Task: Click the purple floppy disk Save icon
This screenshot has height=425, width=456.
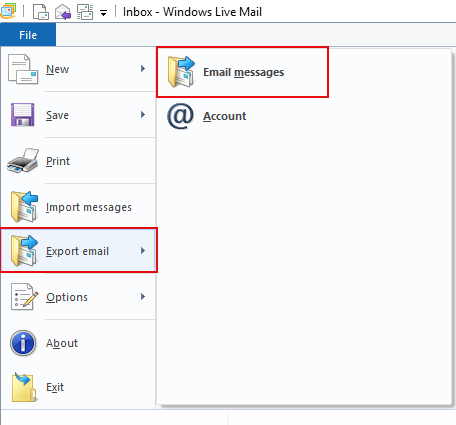Action: point(23,115)
